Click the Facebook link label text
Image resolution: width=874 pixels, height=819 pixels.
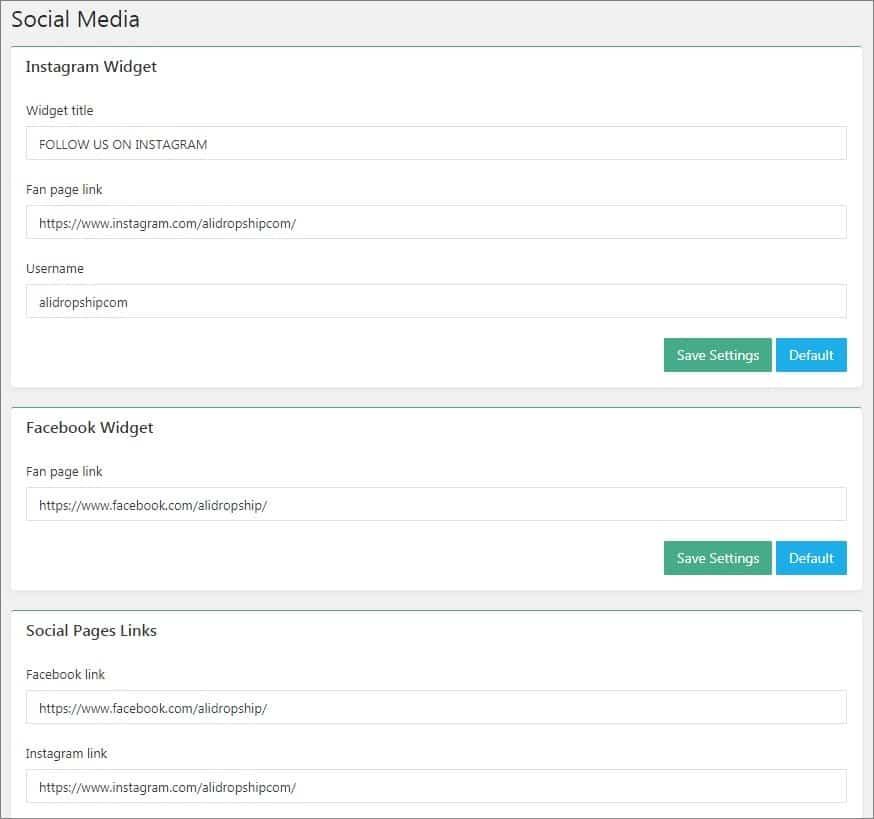click(x=65, y=675)
